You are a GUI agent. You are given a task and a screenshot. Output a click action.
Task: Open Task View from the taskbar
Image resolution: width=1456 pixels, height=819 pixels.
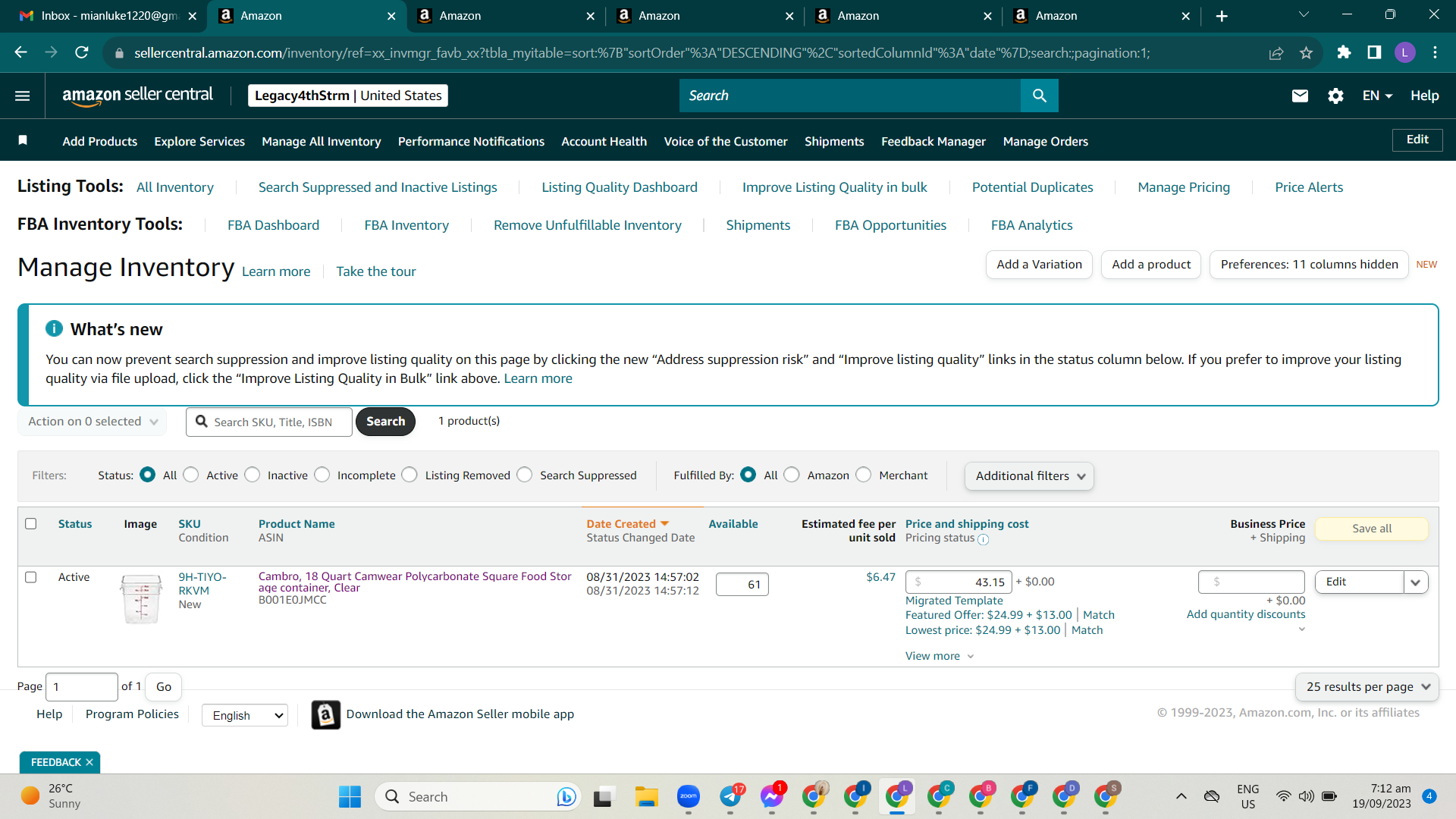[603, 796]
